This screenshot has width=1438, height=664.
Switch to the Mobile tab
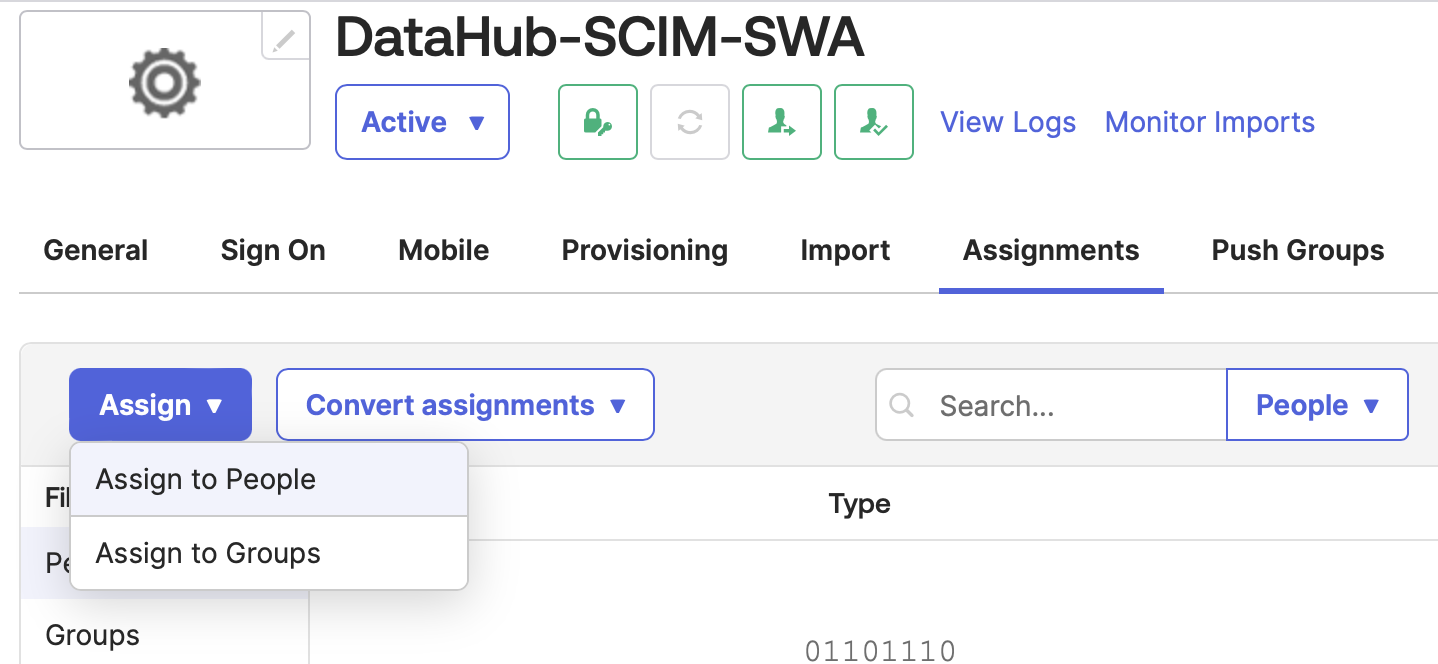444,250
